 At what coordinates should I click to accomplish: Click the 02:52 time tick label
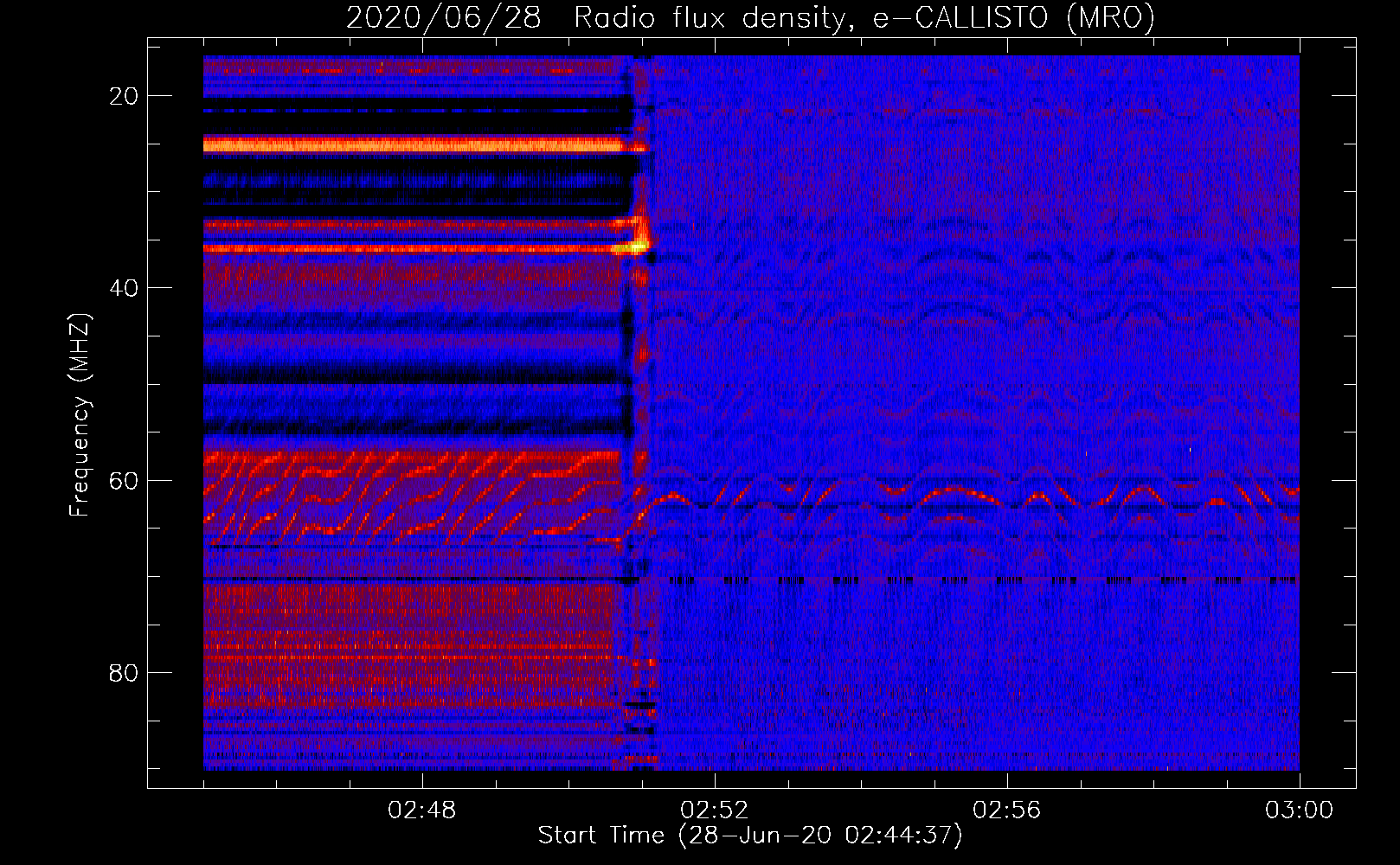point(715,811)
